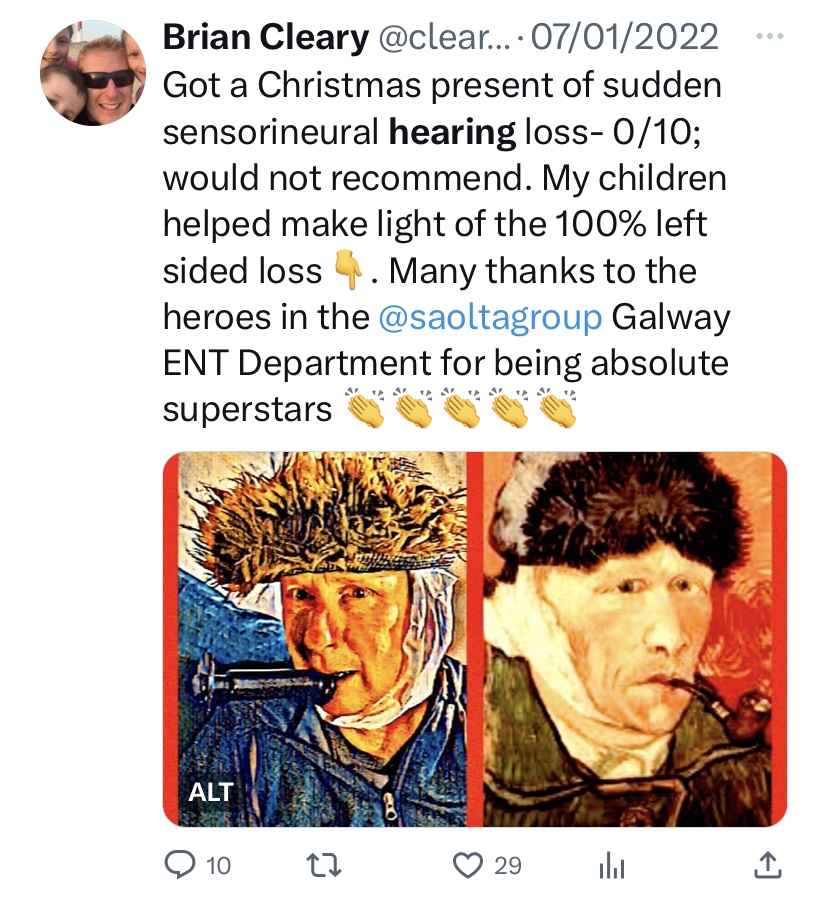
Task: Visit the @saoltagroup mention link
Action: 491,317
